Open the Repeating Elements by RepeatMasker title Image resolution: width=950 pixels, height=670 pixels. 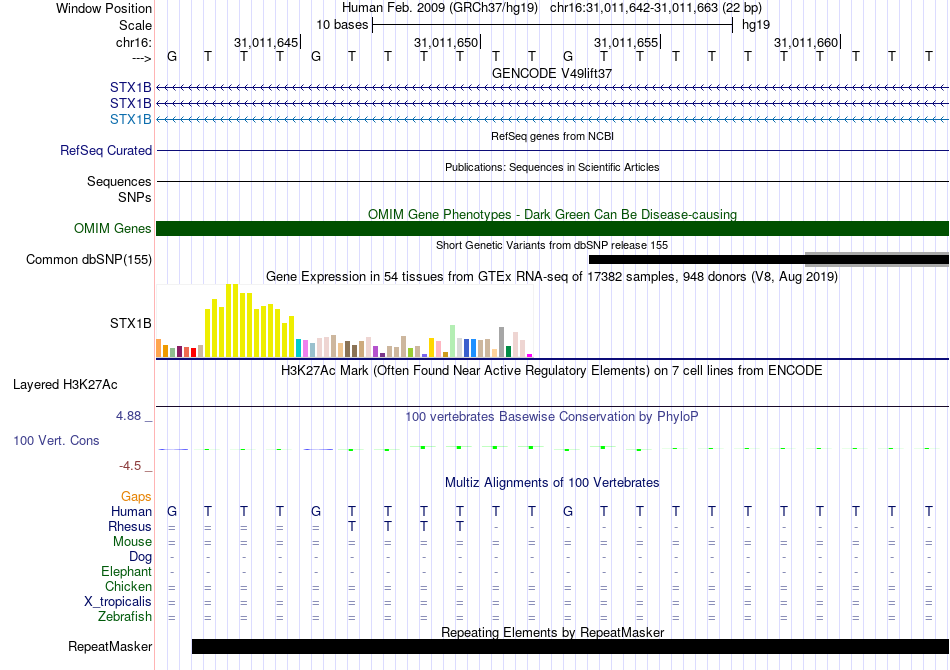click(552, 633)
